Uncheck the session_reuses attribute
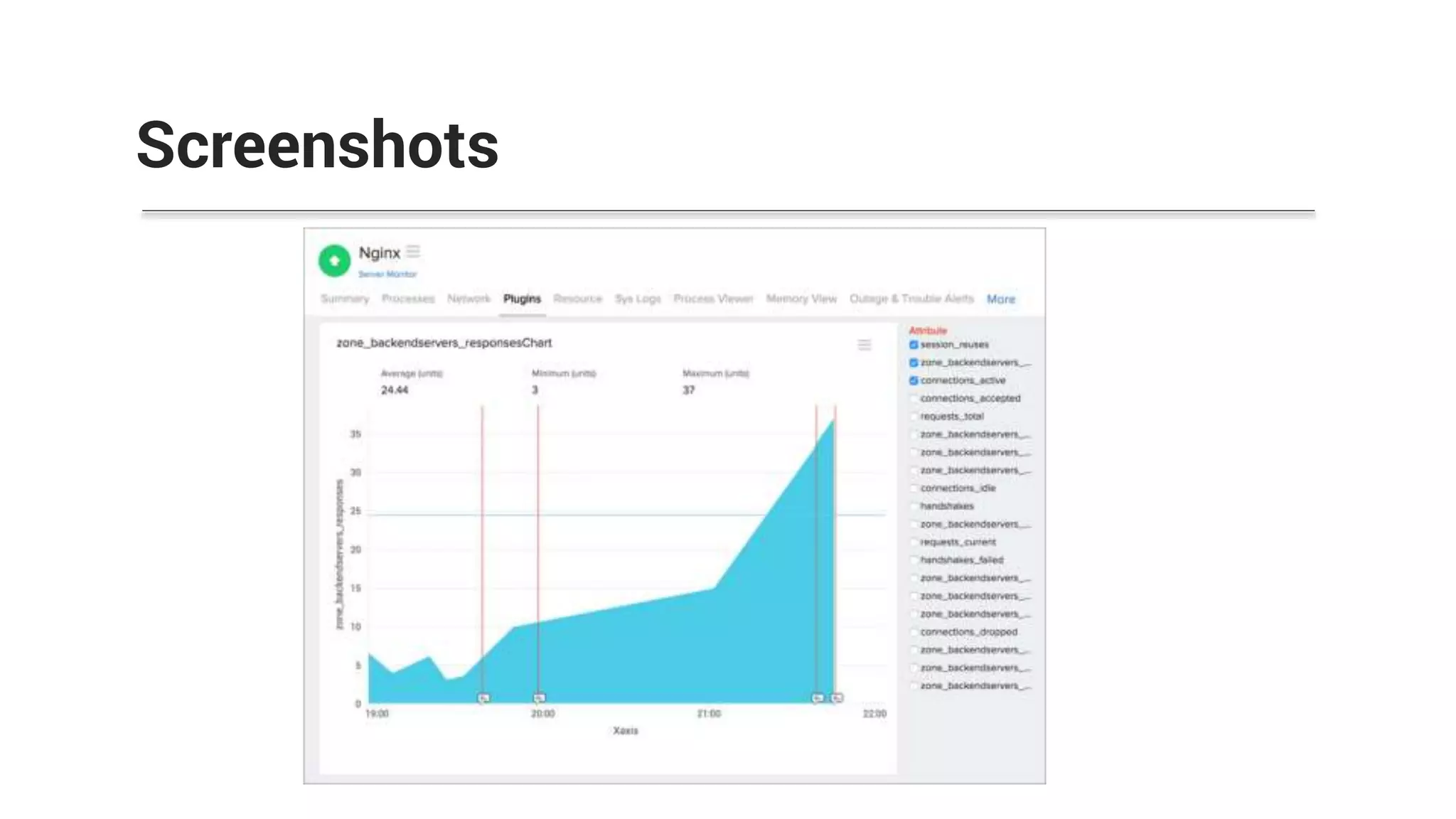Viewport: 1456px width, 819px height. pos(914,345)
